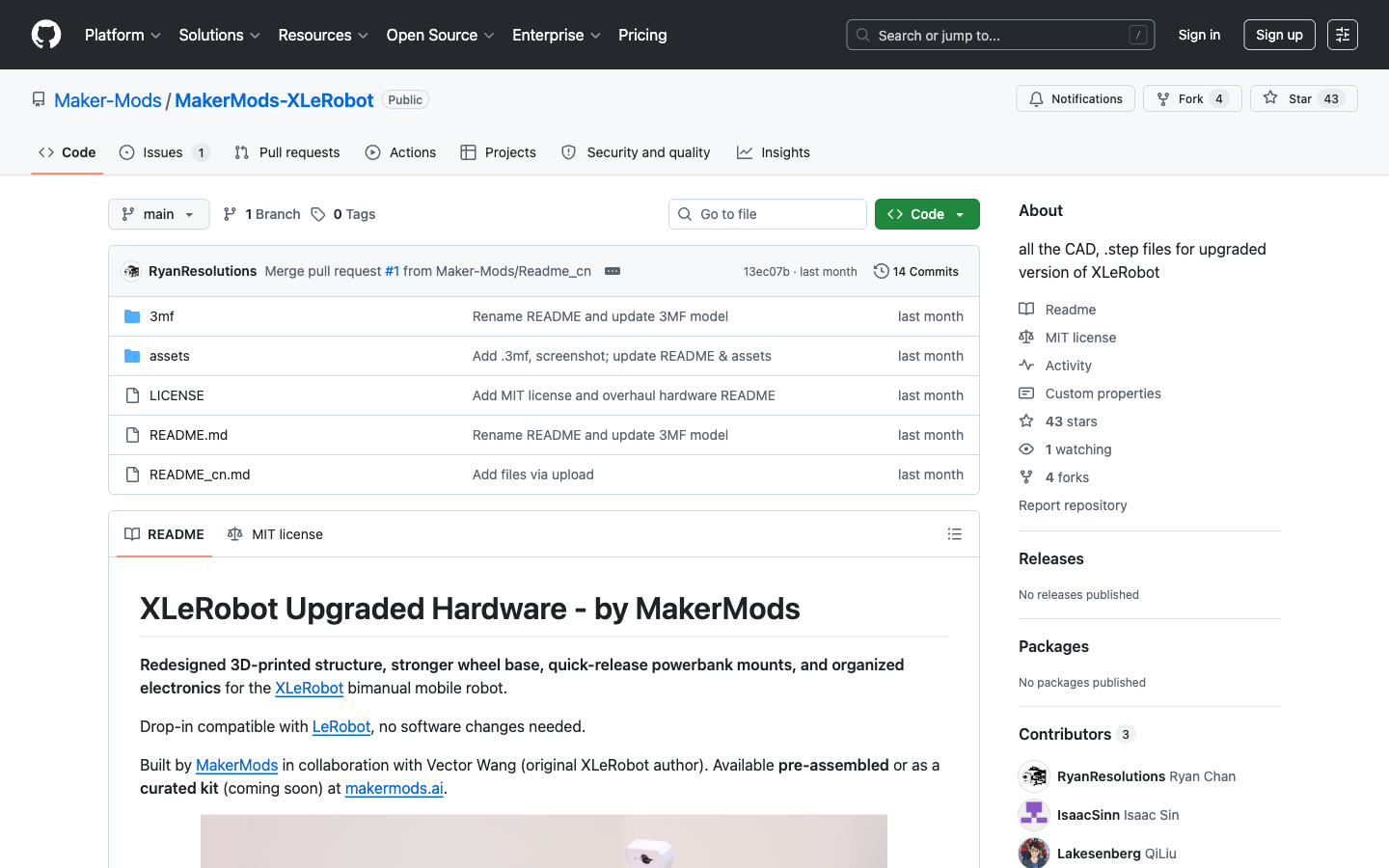Expand commit message ellipsis button

pos(613,271)
